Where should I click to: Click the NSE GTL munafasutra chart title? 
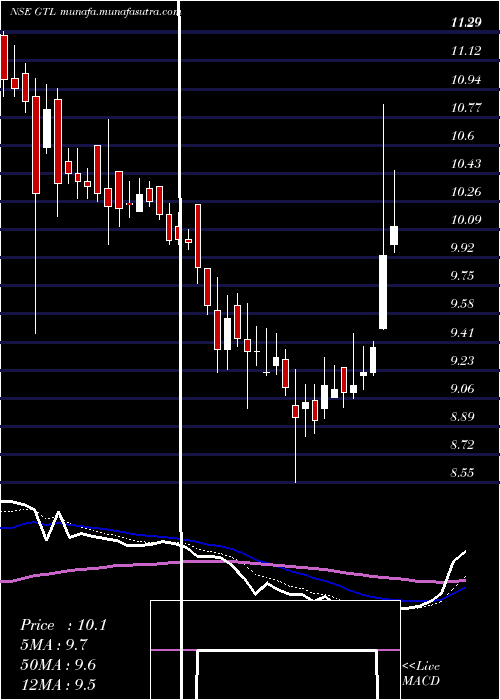95,12
